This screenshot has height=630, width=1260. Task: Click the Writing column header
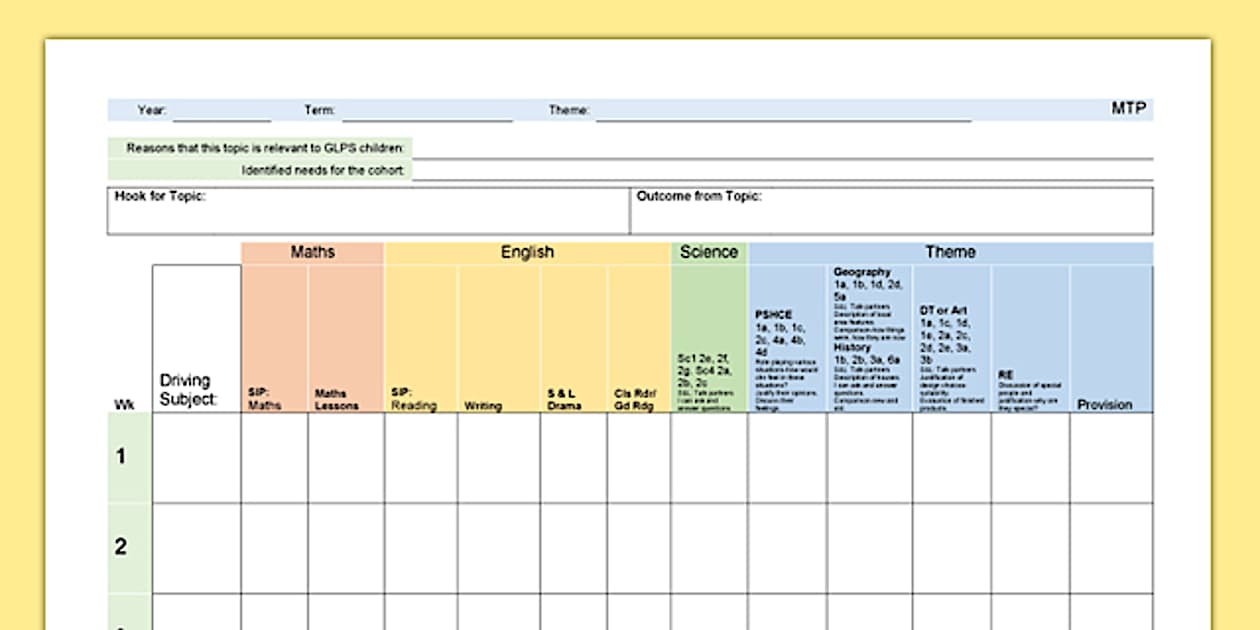tap(498, 340)
